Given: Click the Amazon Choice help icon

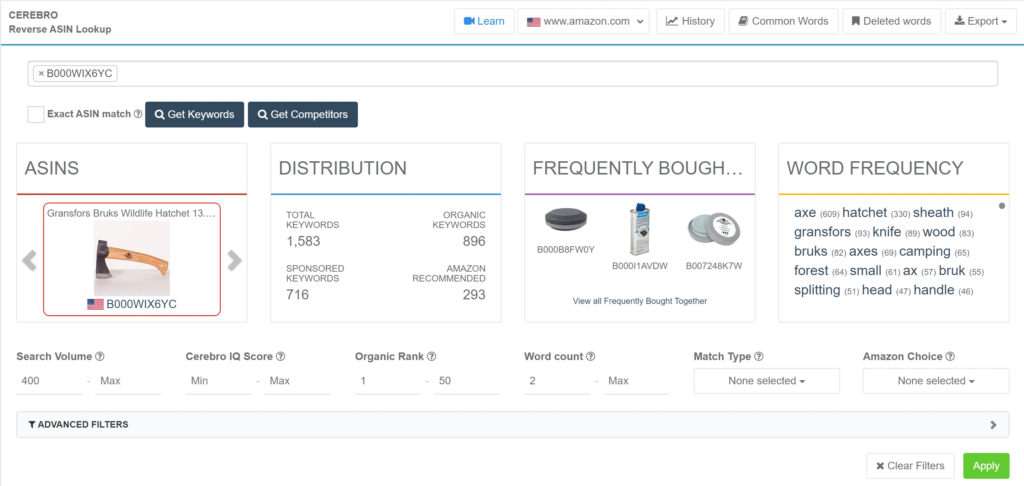Looking at the screenshot, I should click(x=950, y=357).
